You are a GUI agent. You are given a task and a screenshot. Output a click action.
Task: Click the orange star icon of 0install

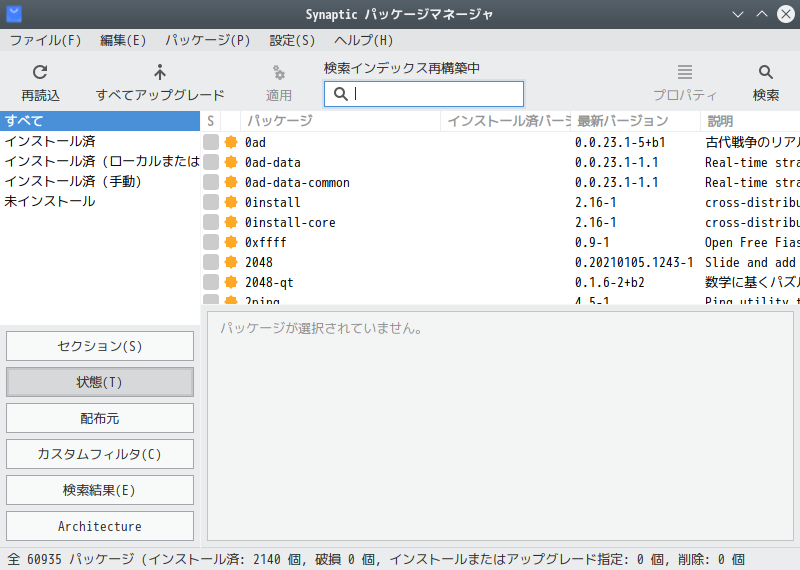[x=231, y=202]
